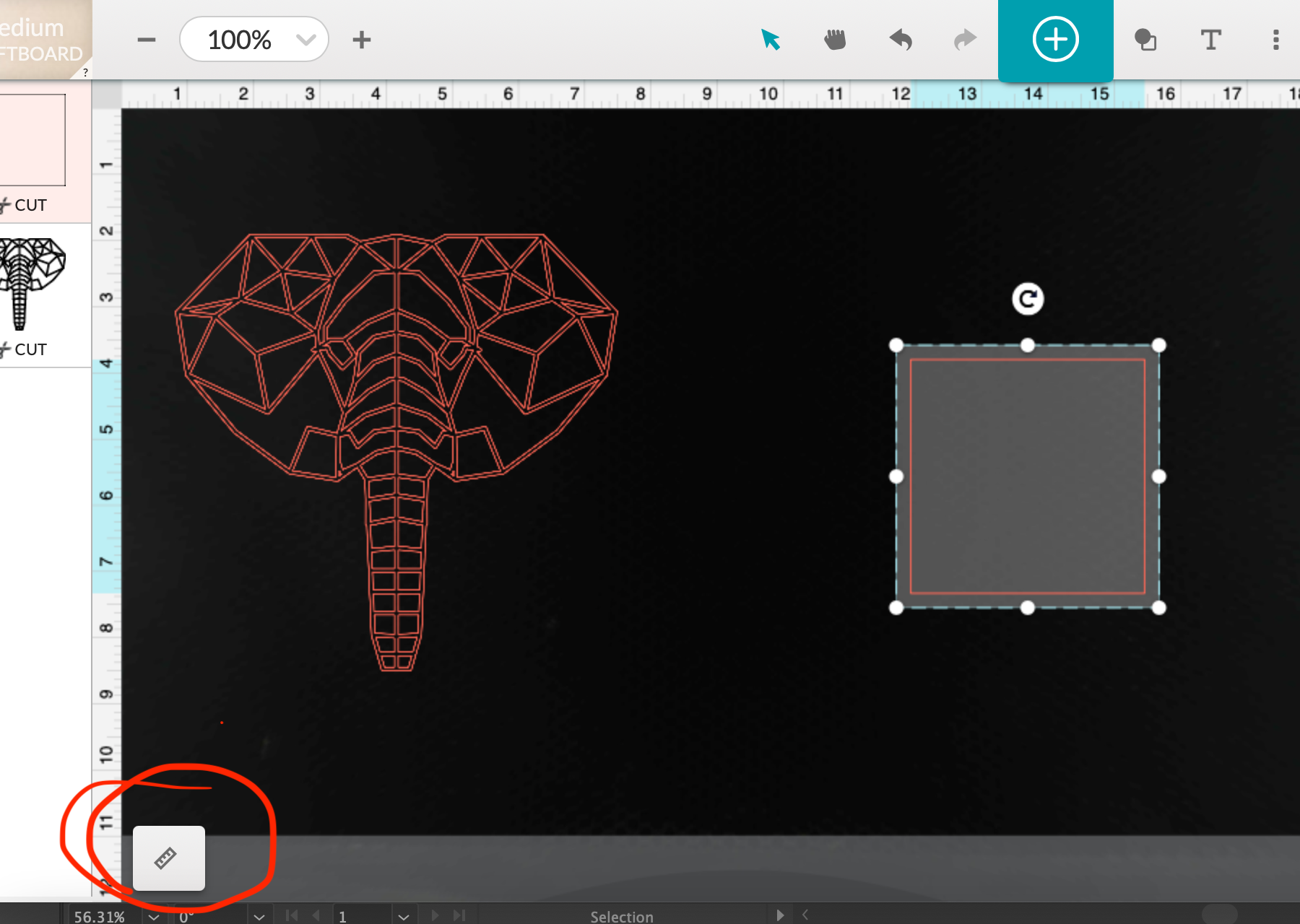Click the page number field showing 1
This screenshot has width=1300, height=924.
[x=354, y=915]
